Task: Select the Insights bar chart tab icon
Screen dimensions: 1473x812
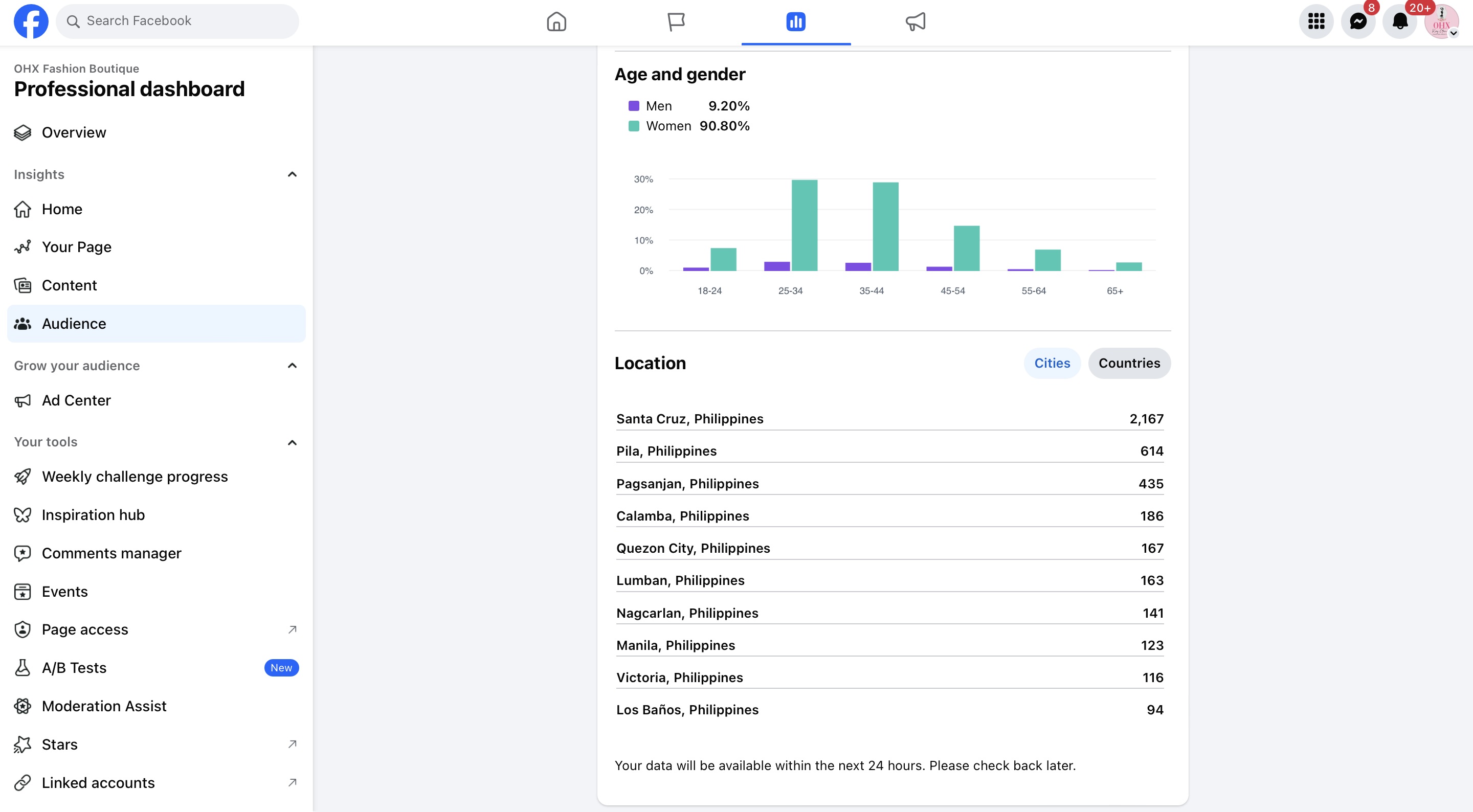Action: [x=795, y=21]
